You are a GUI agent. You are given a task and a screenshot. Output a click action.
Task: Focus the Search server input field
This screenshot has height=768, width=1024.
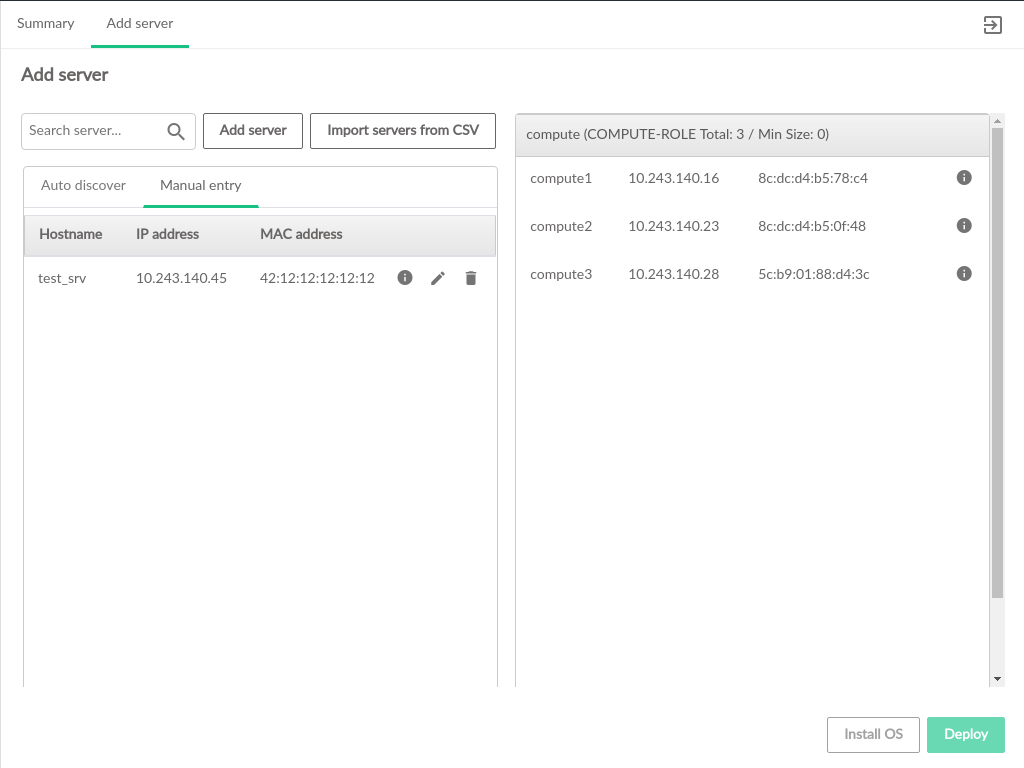[x=90, y=131]
